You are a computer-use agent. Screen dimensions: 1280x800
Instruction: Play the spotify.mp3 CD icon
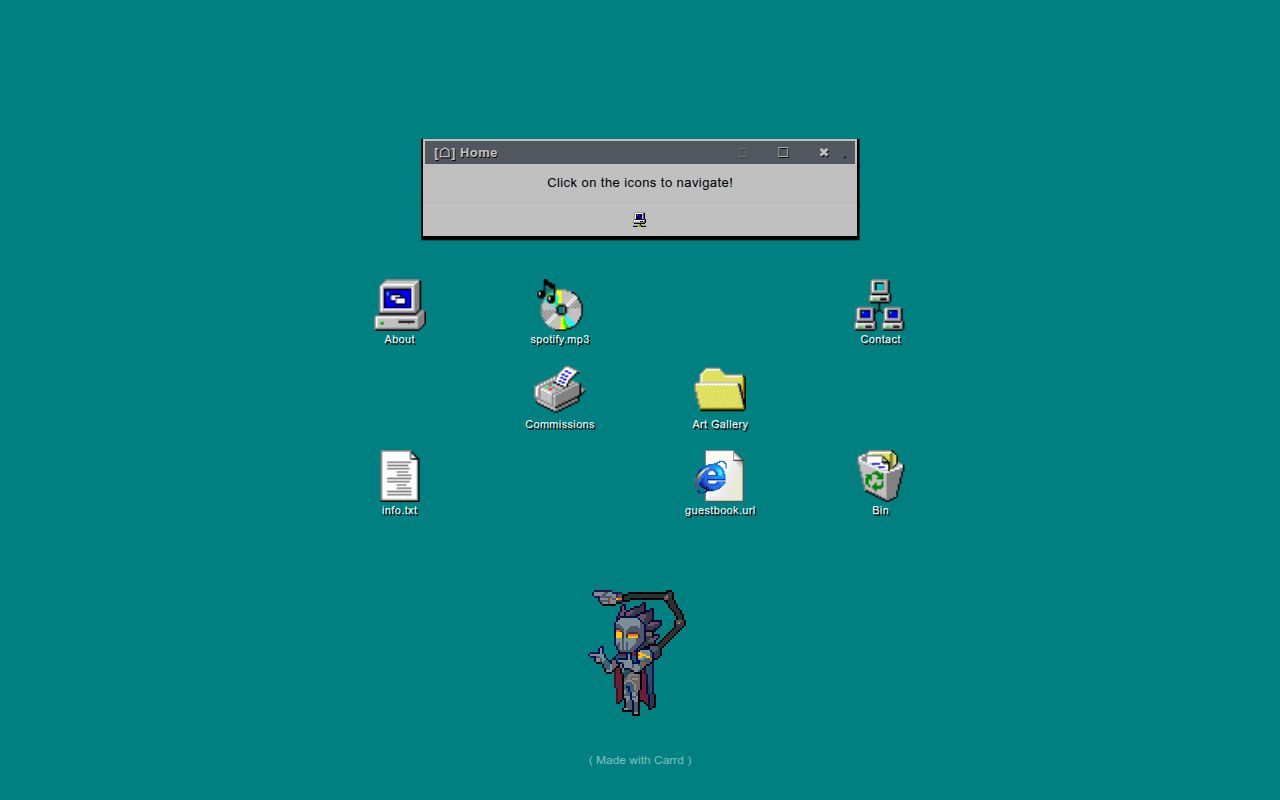click(x=559, y=305)
